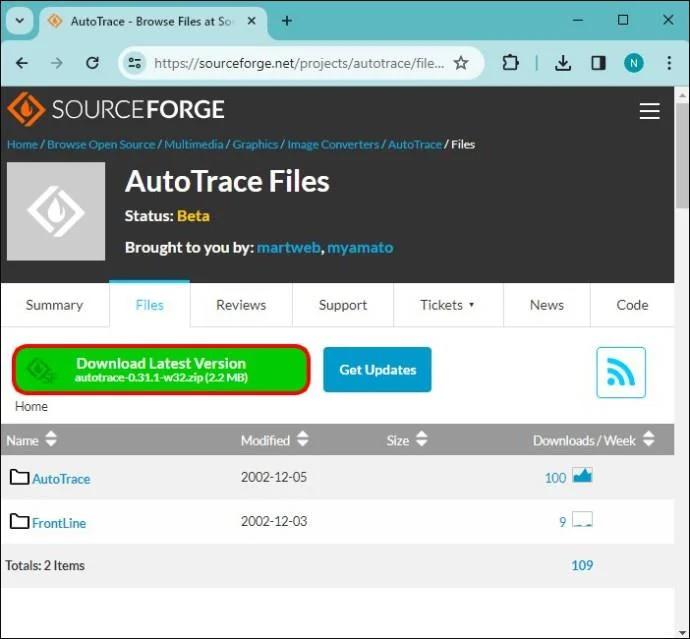
Task: Open the News tab
Action: [x=547, y=305]
